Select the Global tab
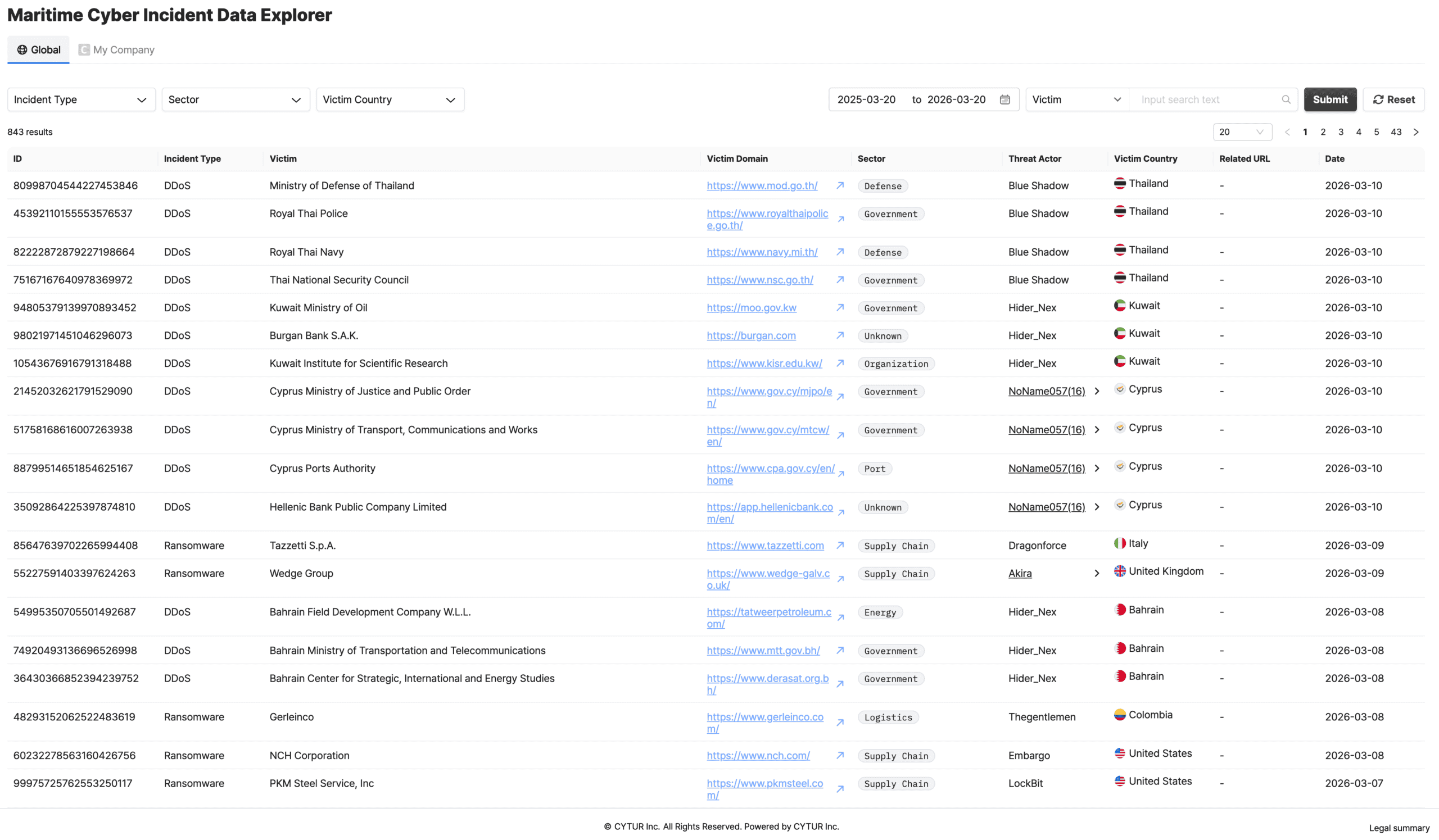The image size is (1439, 840). (38, 50)
